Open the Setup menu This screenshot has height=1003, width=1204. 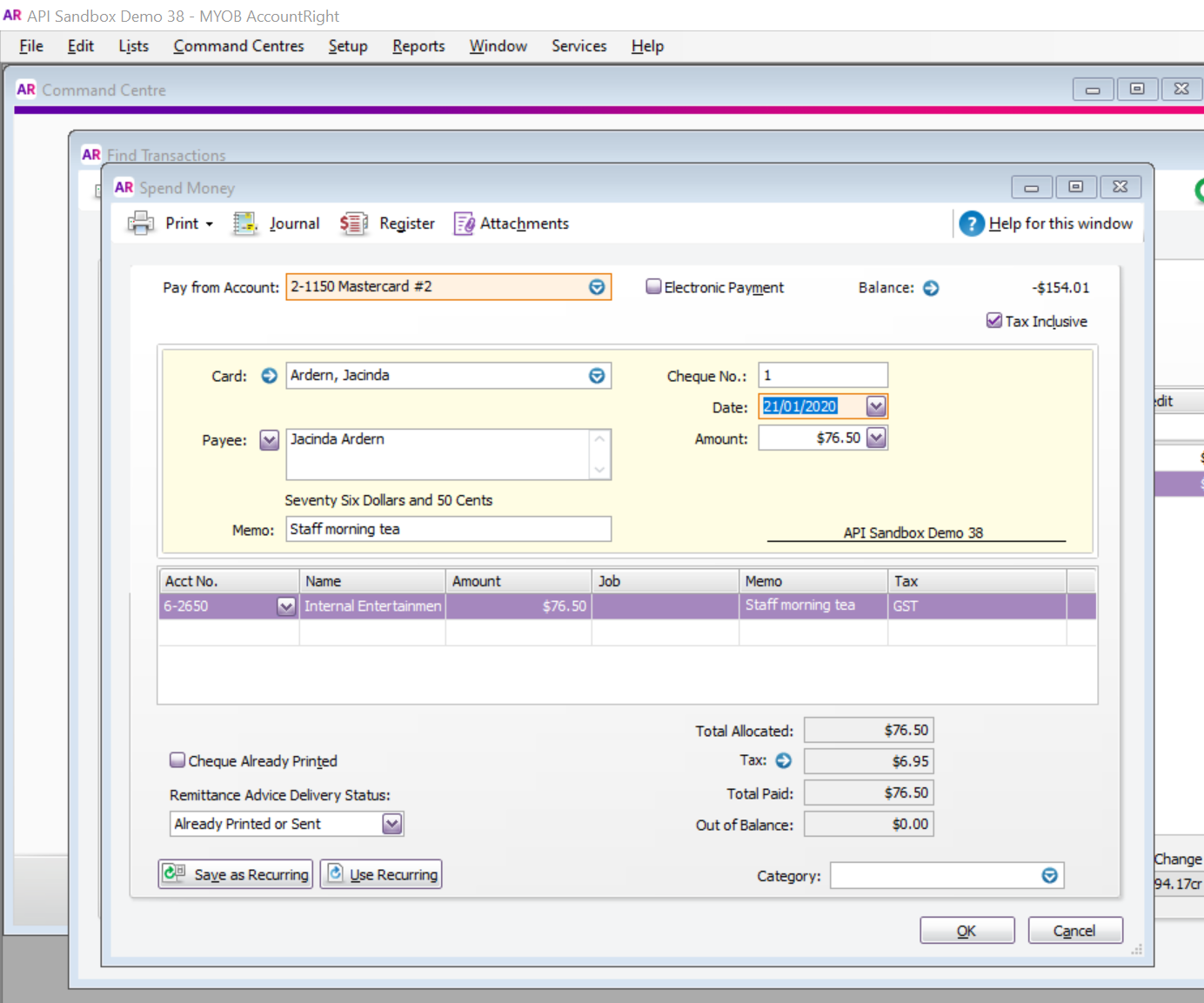pos(348,46)
